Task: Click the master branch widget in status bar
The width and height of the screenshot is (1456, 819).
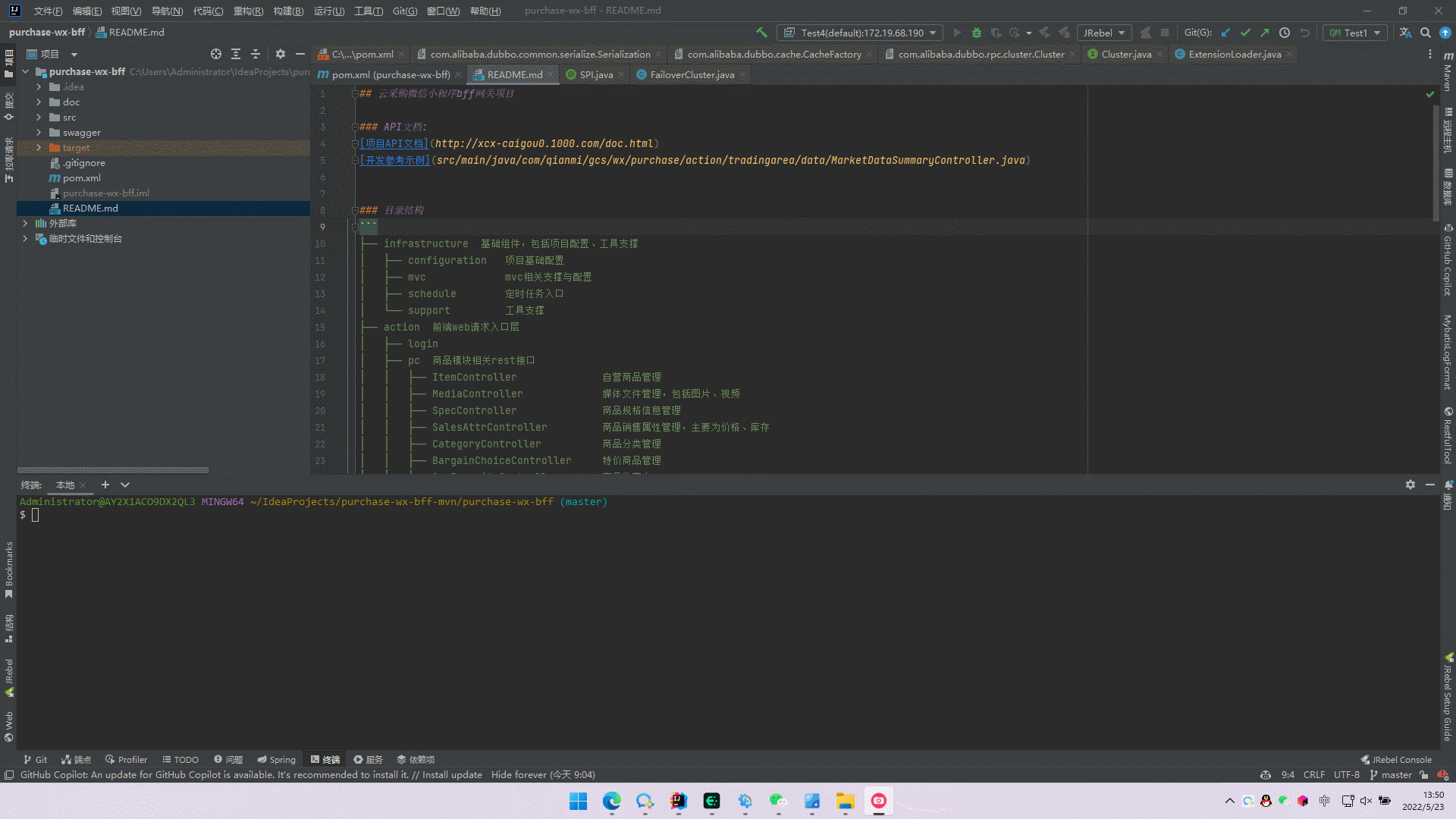Action: tap(1391, 775)
